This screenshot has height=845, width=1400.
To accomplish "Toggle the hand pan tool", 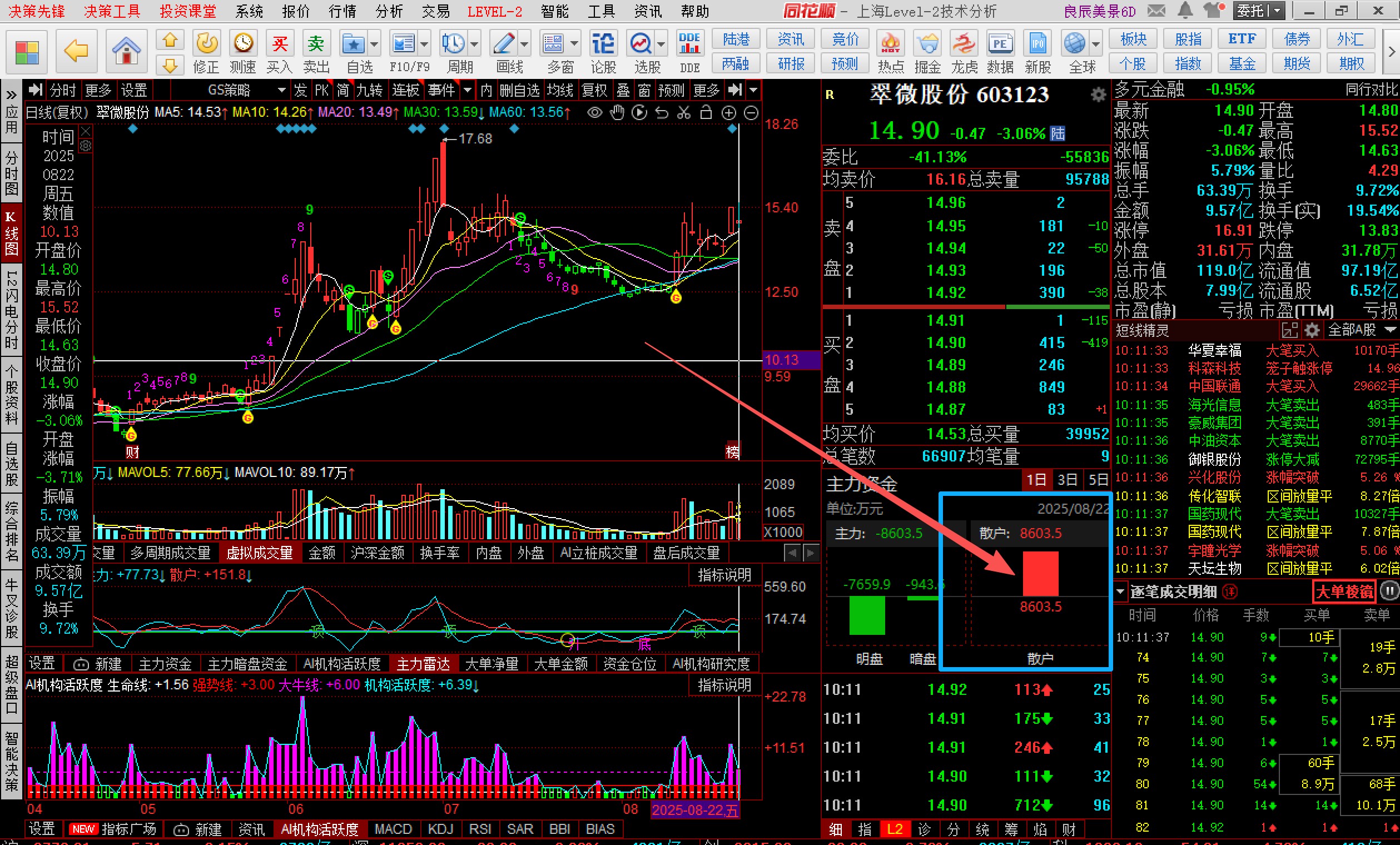I will [617, 113].
